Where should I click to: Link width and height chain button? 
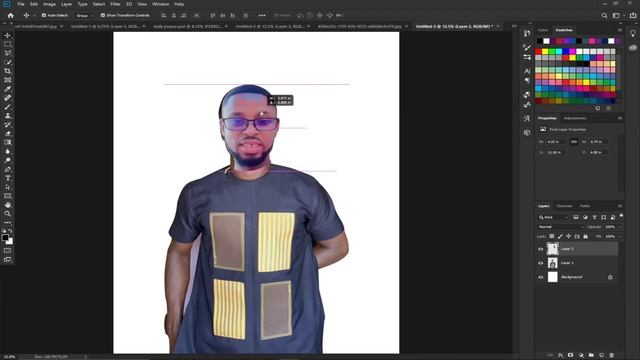click(574, 142)
